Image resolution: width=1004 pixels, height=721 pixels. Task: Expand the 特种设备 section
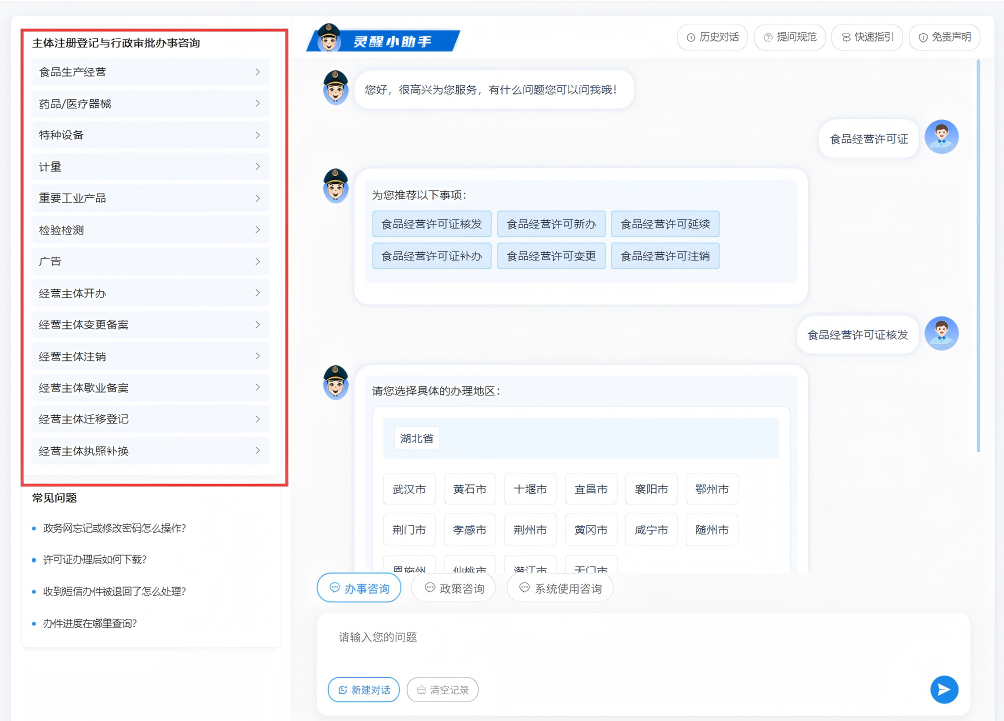tap(148, 134)
